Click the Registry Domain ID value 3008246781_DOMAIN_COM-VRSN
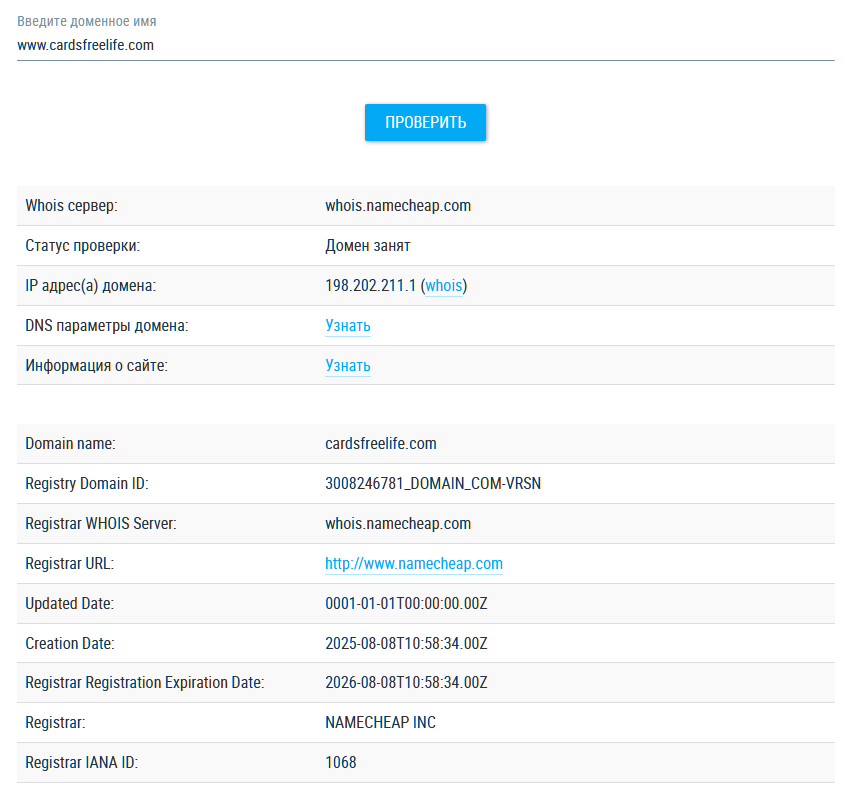 tap(432, 484)
